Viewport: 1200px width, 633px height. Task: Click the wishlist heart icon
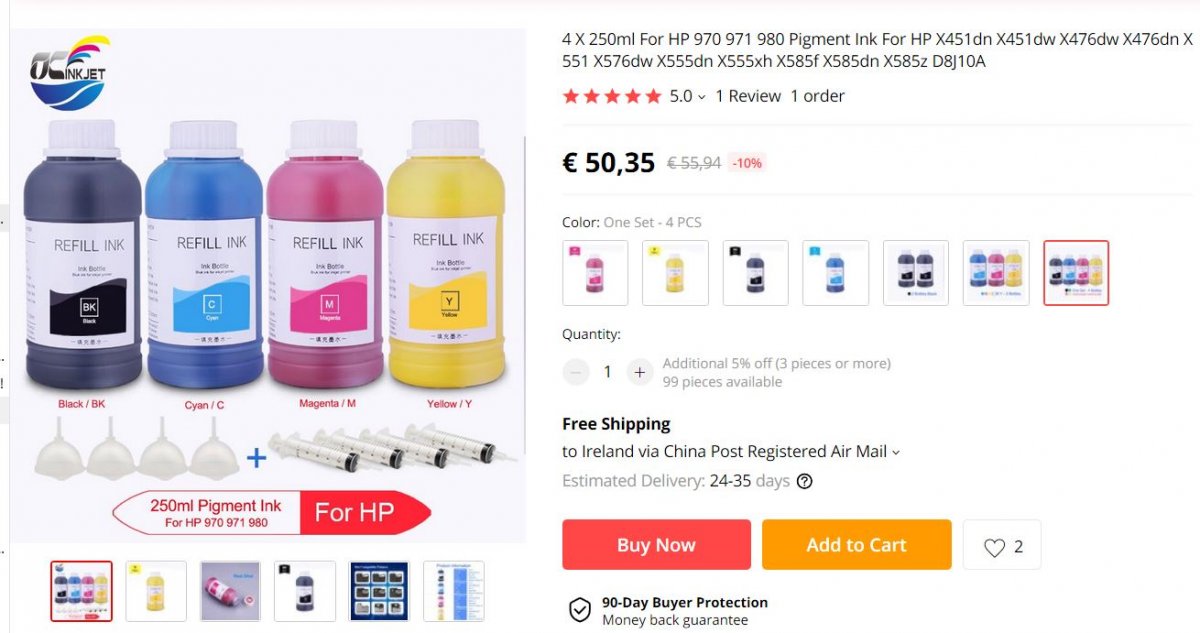(x=993, y=547)
